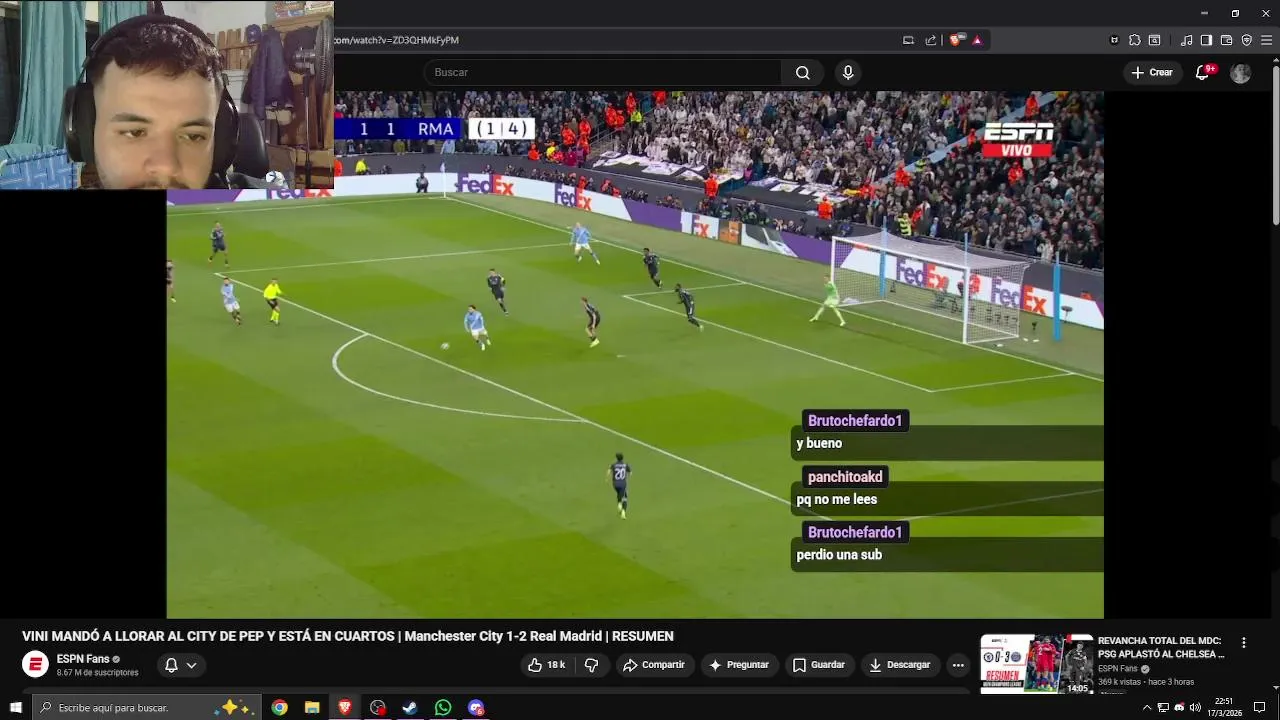Click the Descargar download button
This screenshot has width=1280, height=720.
pyautogui.click(x=899, y=665)
